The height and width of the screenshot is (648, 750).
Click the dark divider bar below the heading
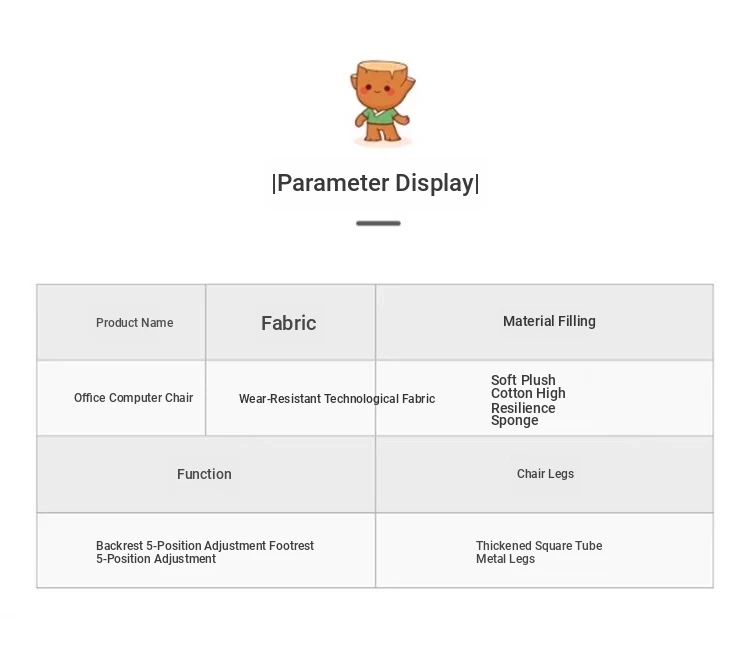click(378, 223)
